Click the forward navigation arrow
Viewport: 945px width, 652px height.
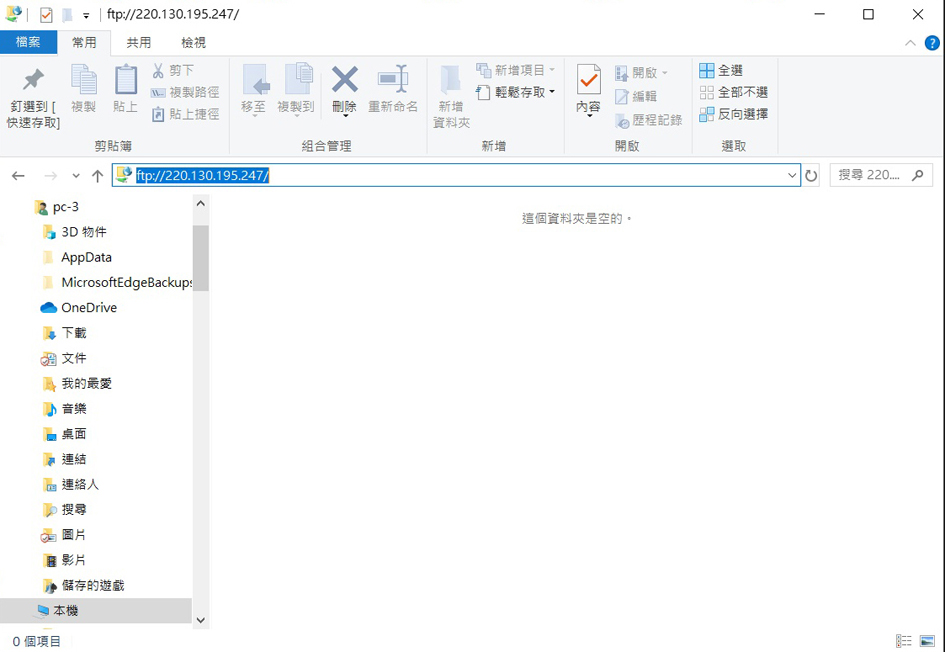tap(51, 175)
